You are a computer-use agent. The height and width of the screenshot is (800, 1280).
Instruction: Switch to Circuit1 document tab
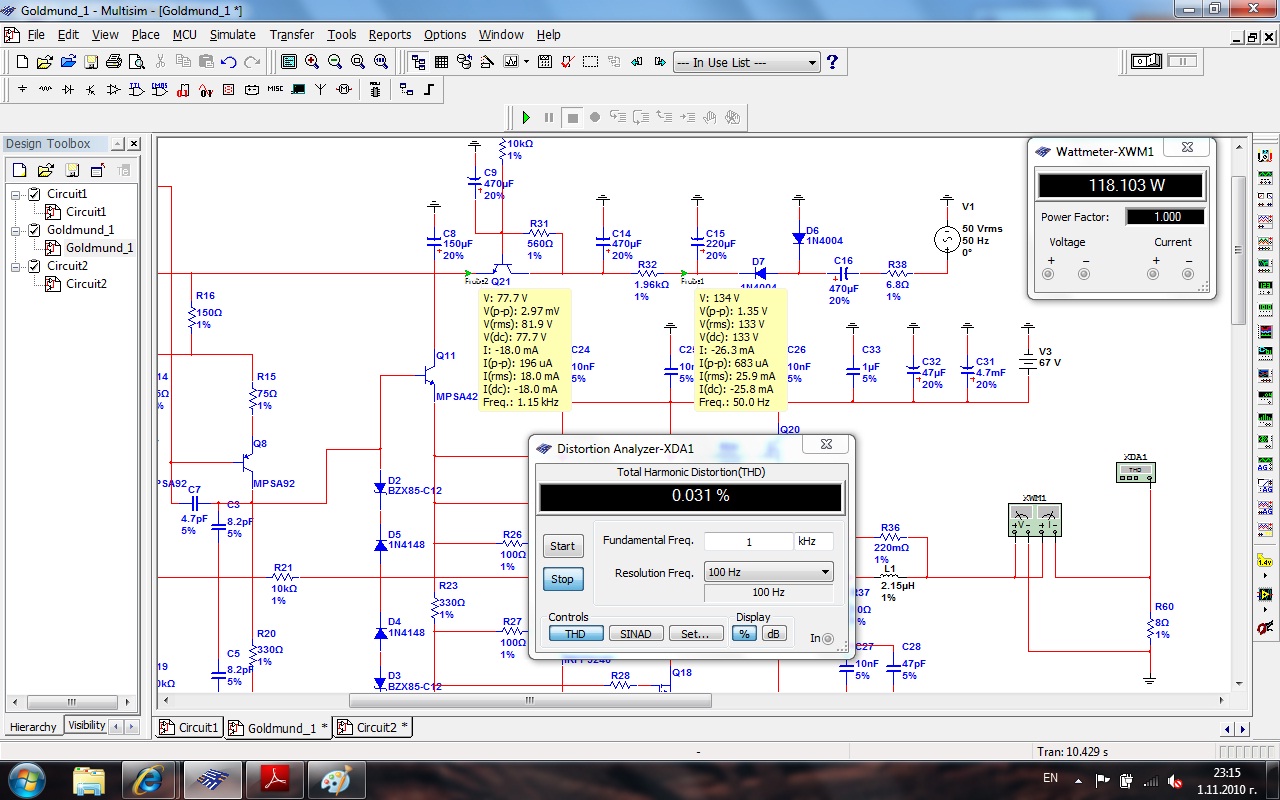[x=189, y=728]
